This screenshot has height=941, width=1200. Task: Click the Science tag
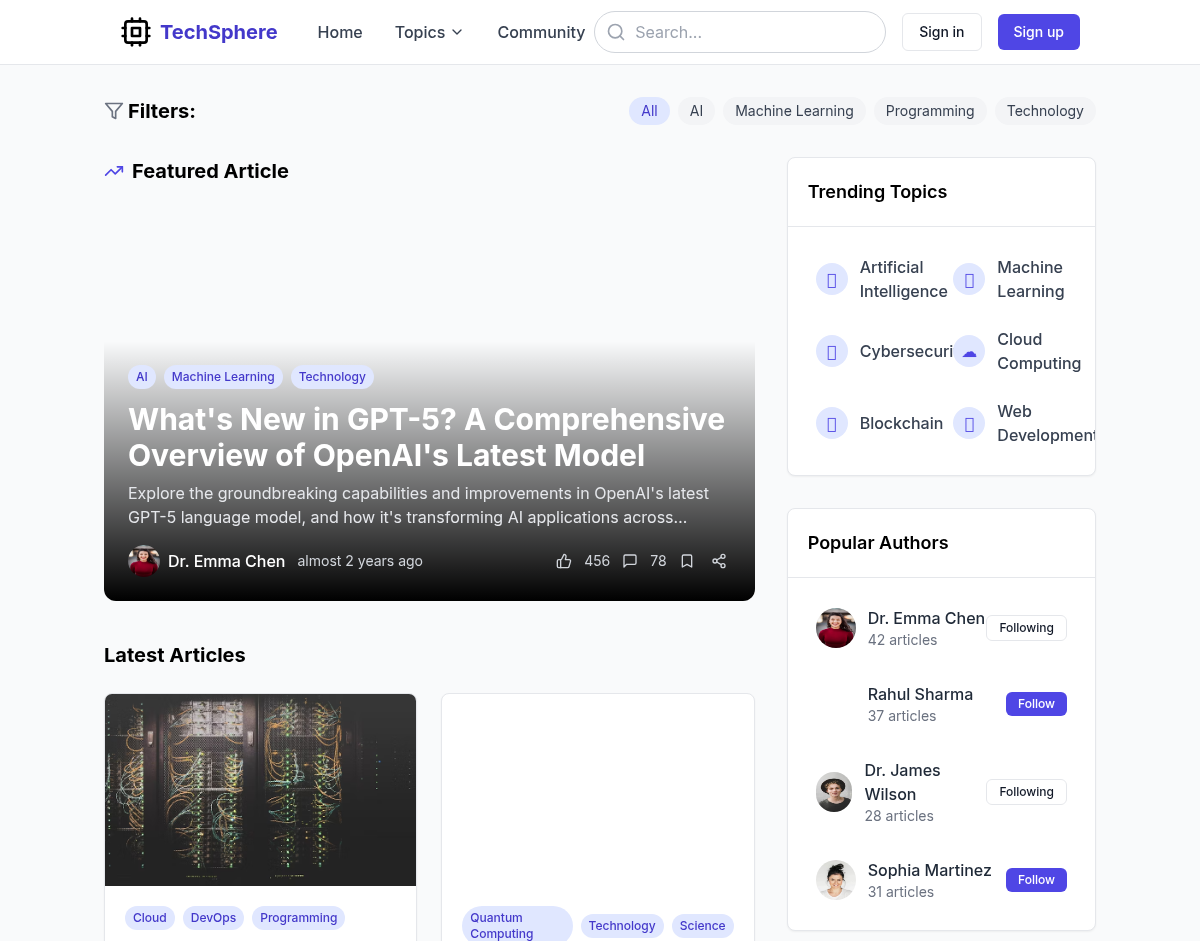click(x=702, y=926)
